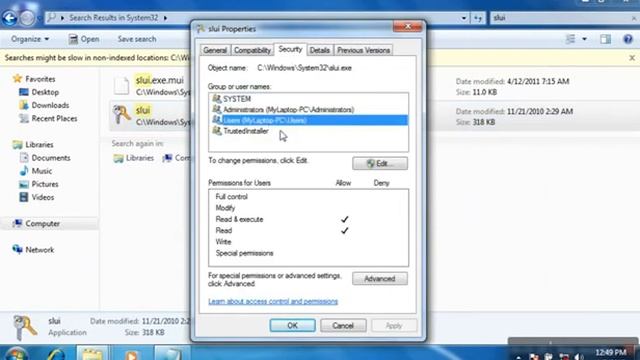Click the Full control permission row
This screenshot has width=640, height=360.
click(308, 197)
